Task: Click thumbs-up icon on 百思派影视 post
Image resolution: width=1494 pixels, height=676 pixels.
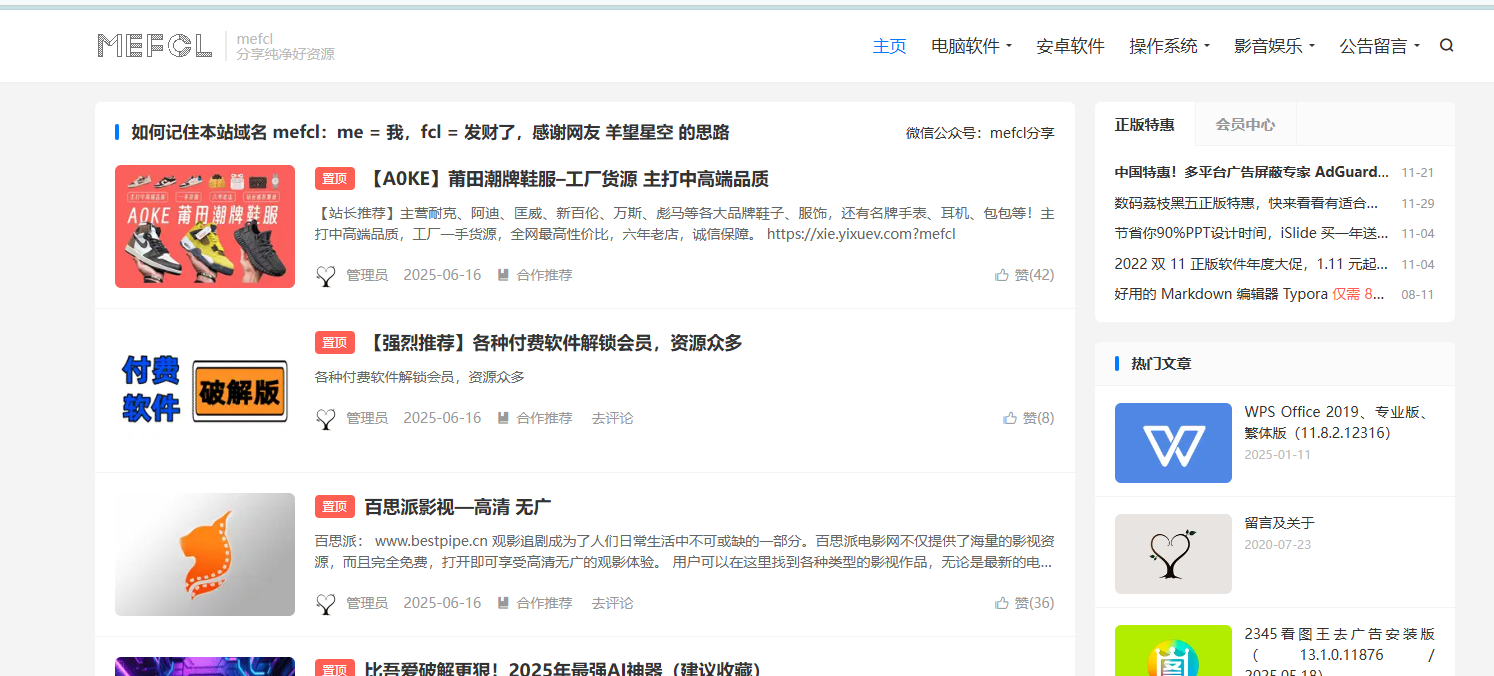Action: pos(1002,603)
